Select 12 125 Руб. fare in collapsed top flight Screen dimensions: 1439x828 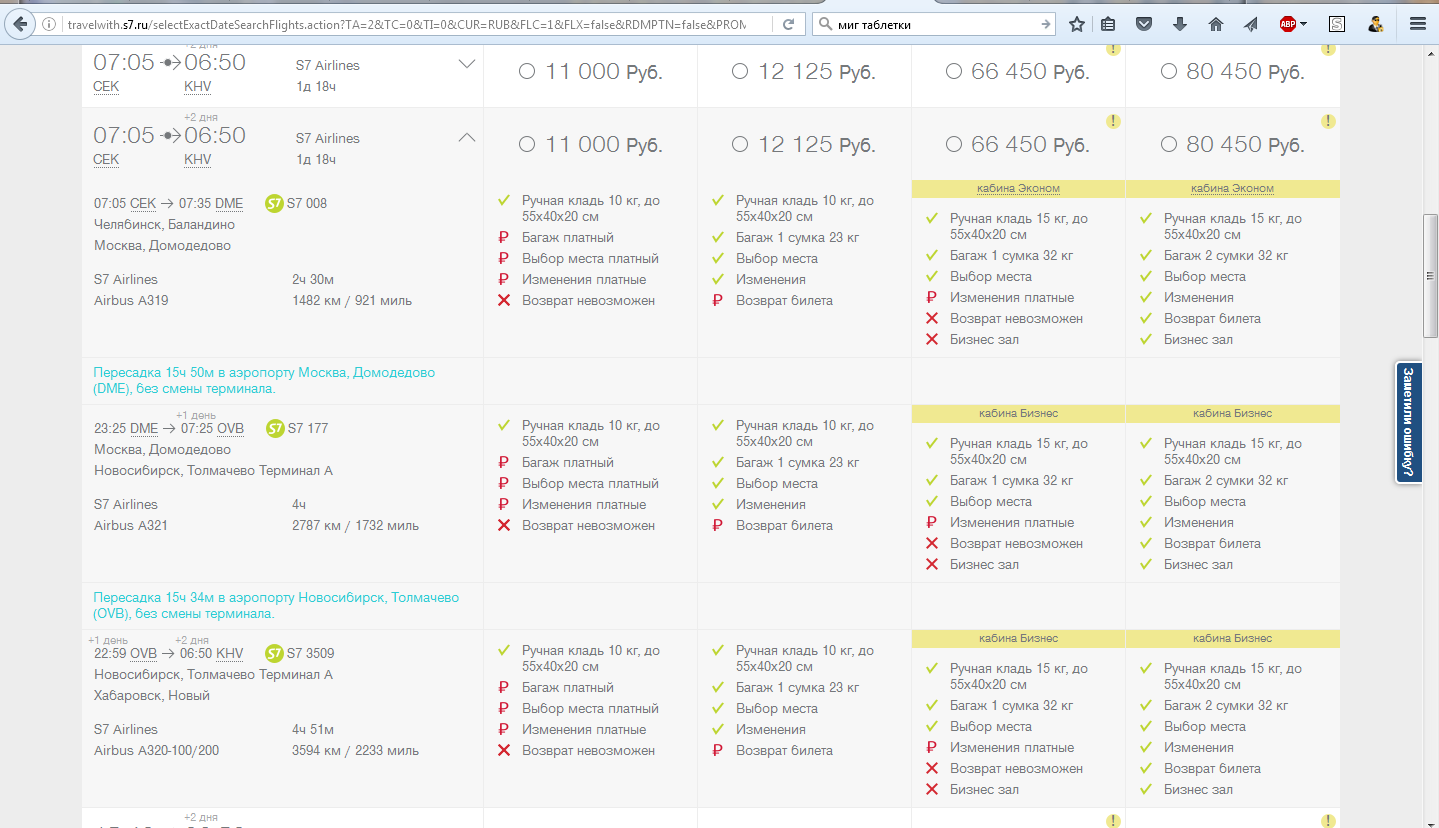point(740,71)
